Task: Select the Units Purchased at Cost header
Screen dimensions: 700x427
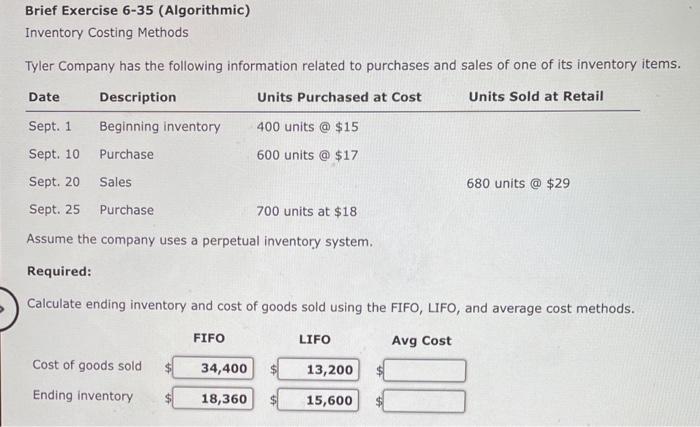Action: [x=339, y=97]
